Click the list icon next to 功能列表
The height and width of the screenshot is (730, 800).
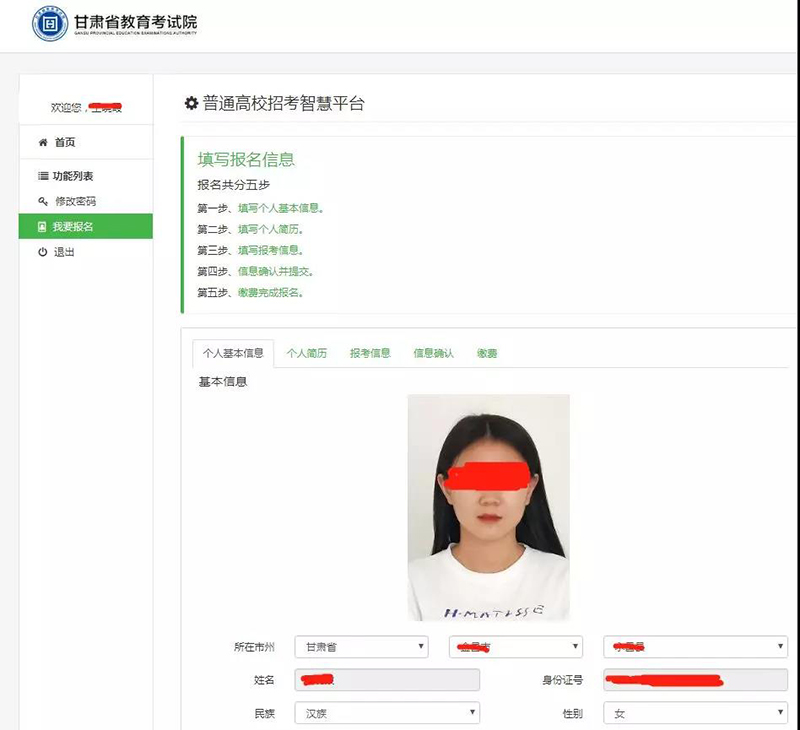[43, 176]
